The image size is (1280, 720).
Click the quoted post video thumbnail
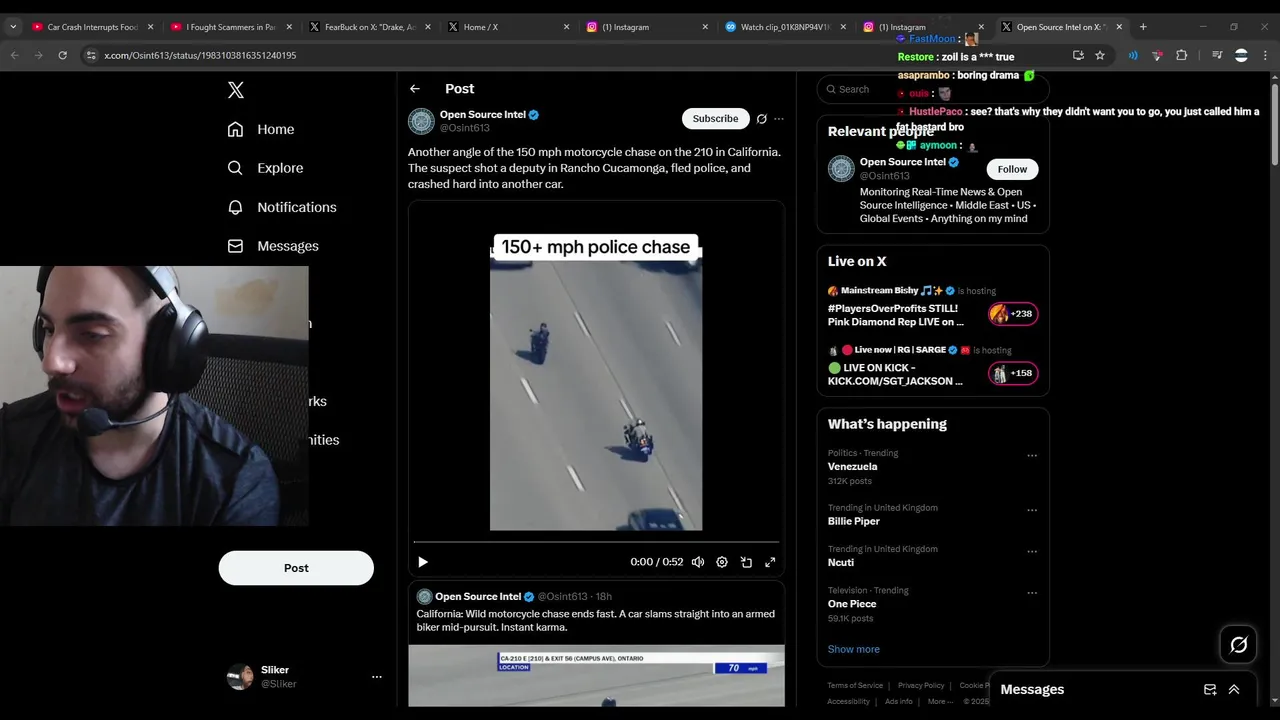click(596, 676)
